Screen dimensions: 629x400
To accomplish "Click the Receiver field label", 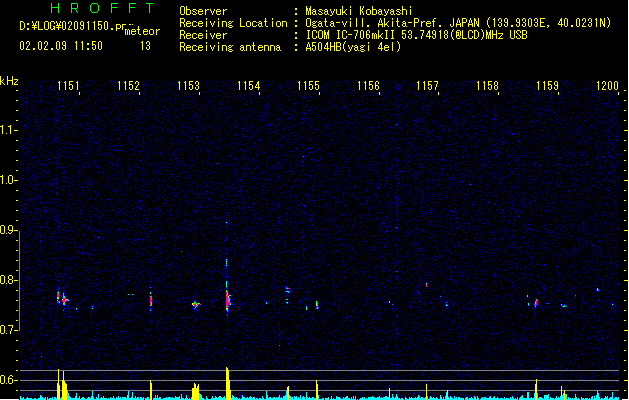I will pyautogui.click(x=203, y=35).
